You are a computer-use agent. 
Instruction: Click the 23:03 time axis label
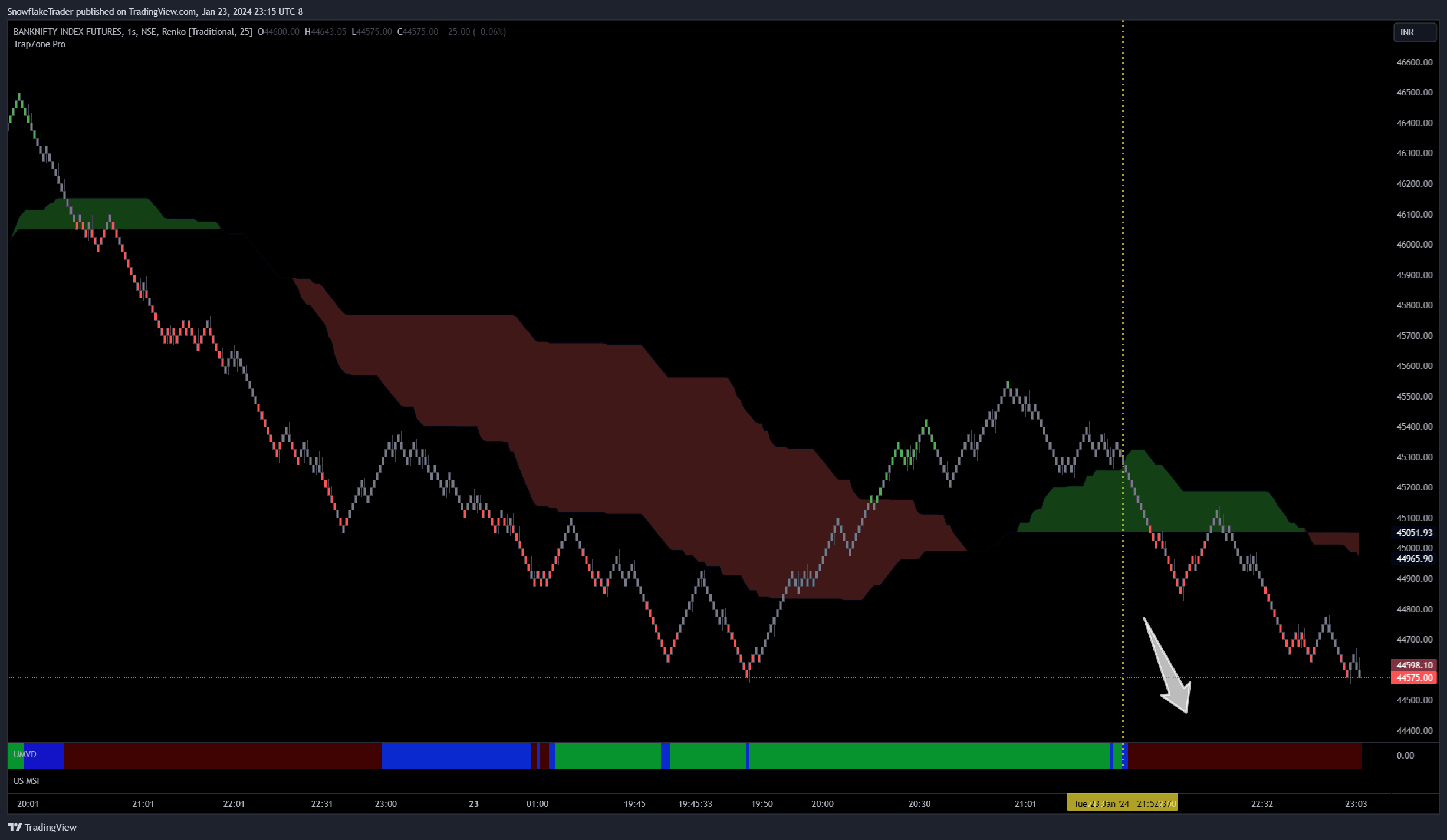point(1356,804)
